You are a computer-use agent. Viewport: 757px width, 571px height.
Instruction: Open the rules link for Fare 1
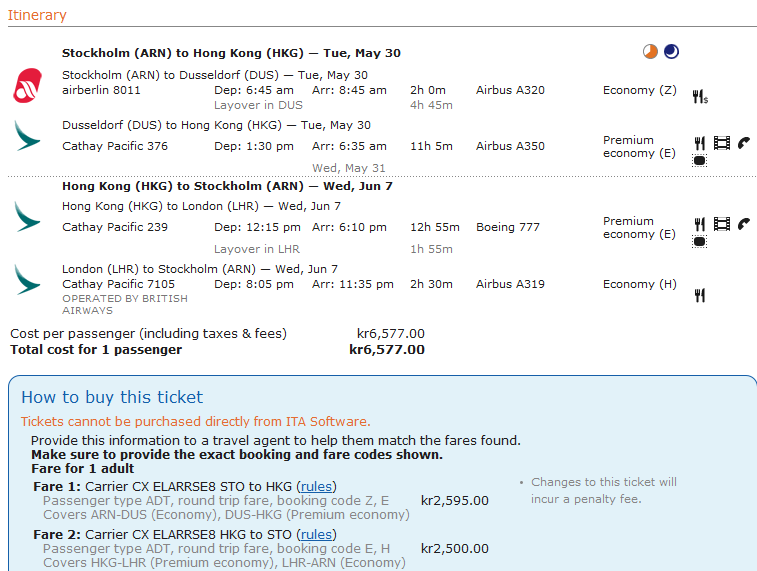click(317, 487)
